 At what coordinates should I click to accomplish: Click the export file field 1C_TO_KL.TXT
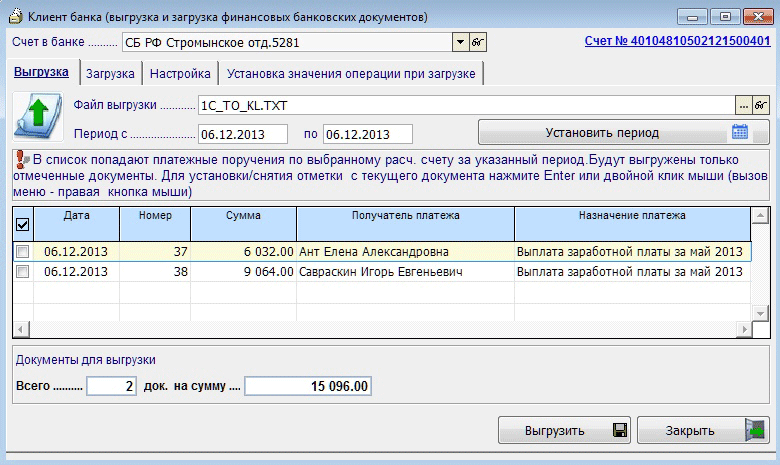click(467, 105)
